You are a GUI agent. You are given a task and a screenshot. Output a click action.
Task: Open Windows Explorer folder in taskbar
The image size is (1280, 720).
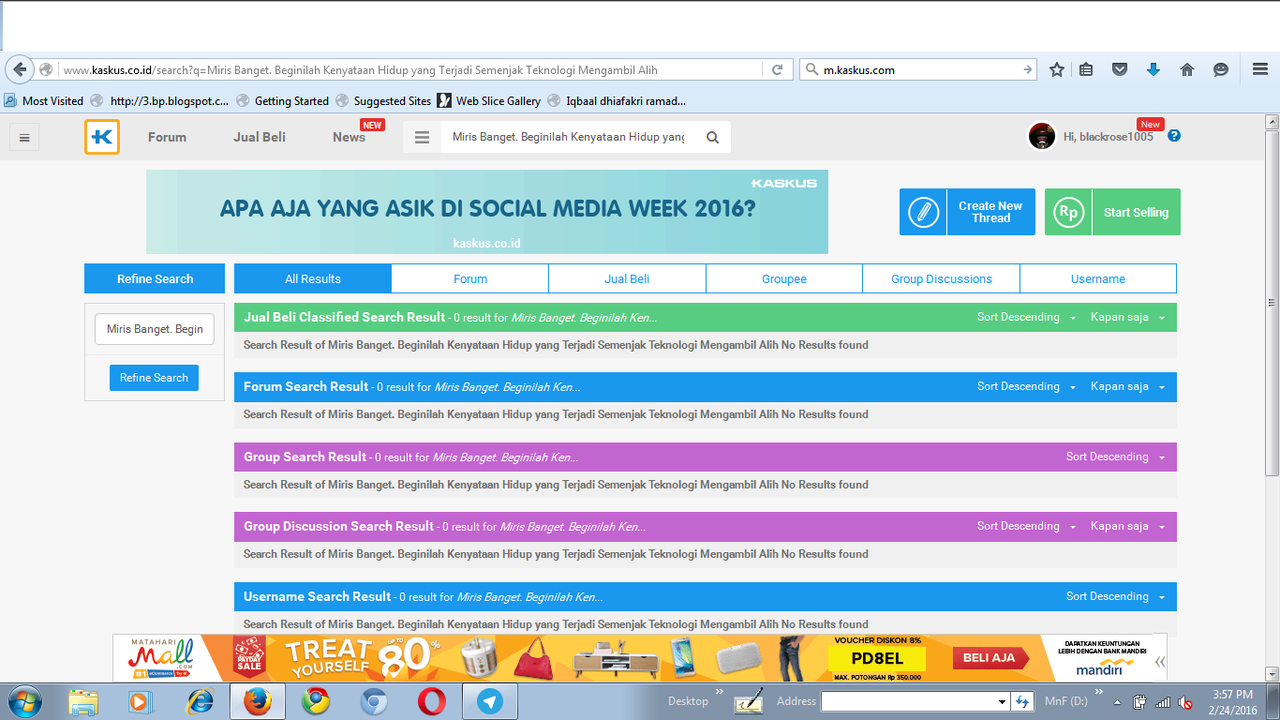84,702
